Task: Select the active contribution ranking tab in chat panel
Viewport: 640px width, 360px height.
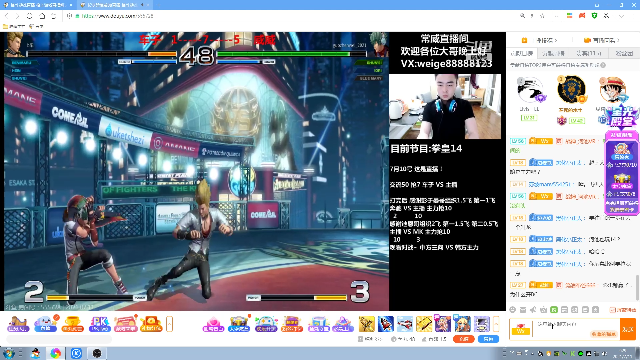Action: [x=522, y=53]
